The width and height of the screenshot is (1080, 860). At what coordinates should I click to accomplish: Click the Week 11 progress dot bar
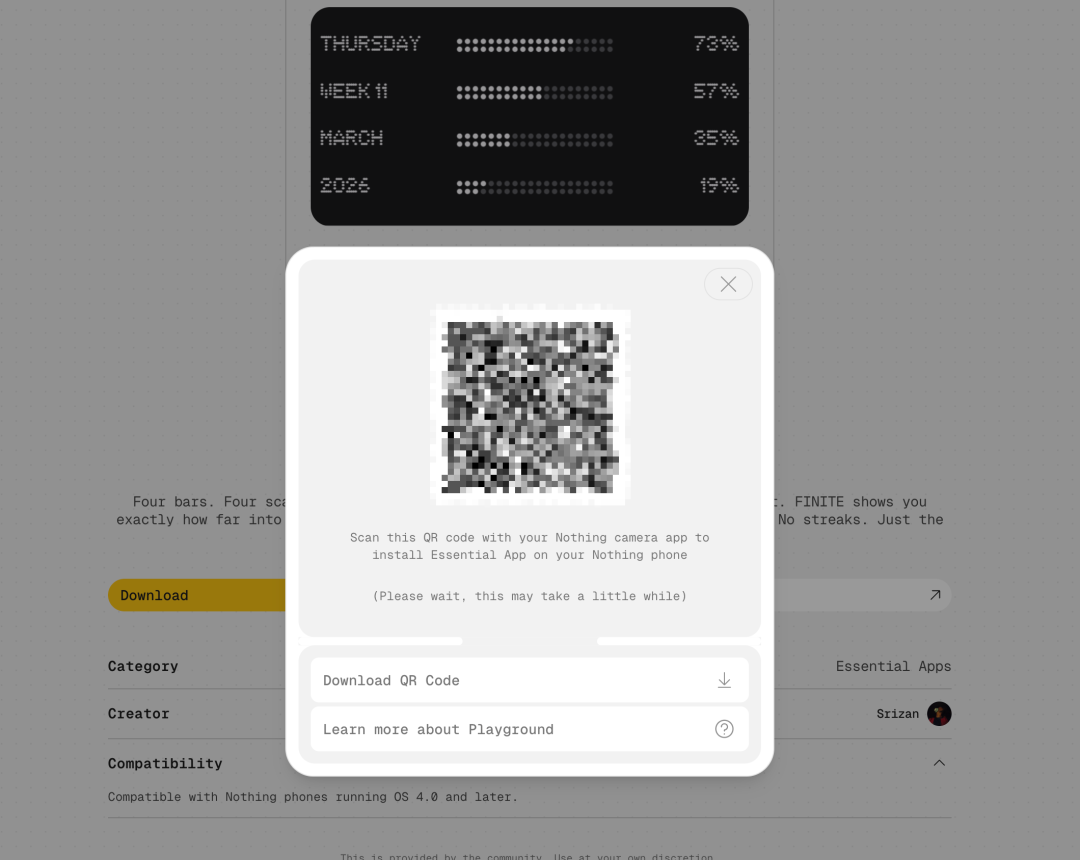pyautogui.click(x=534, y=92)
